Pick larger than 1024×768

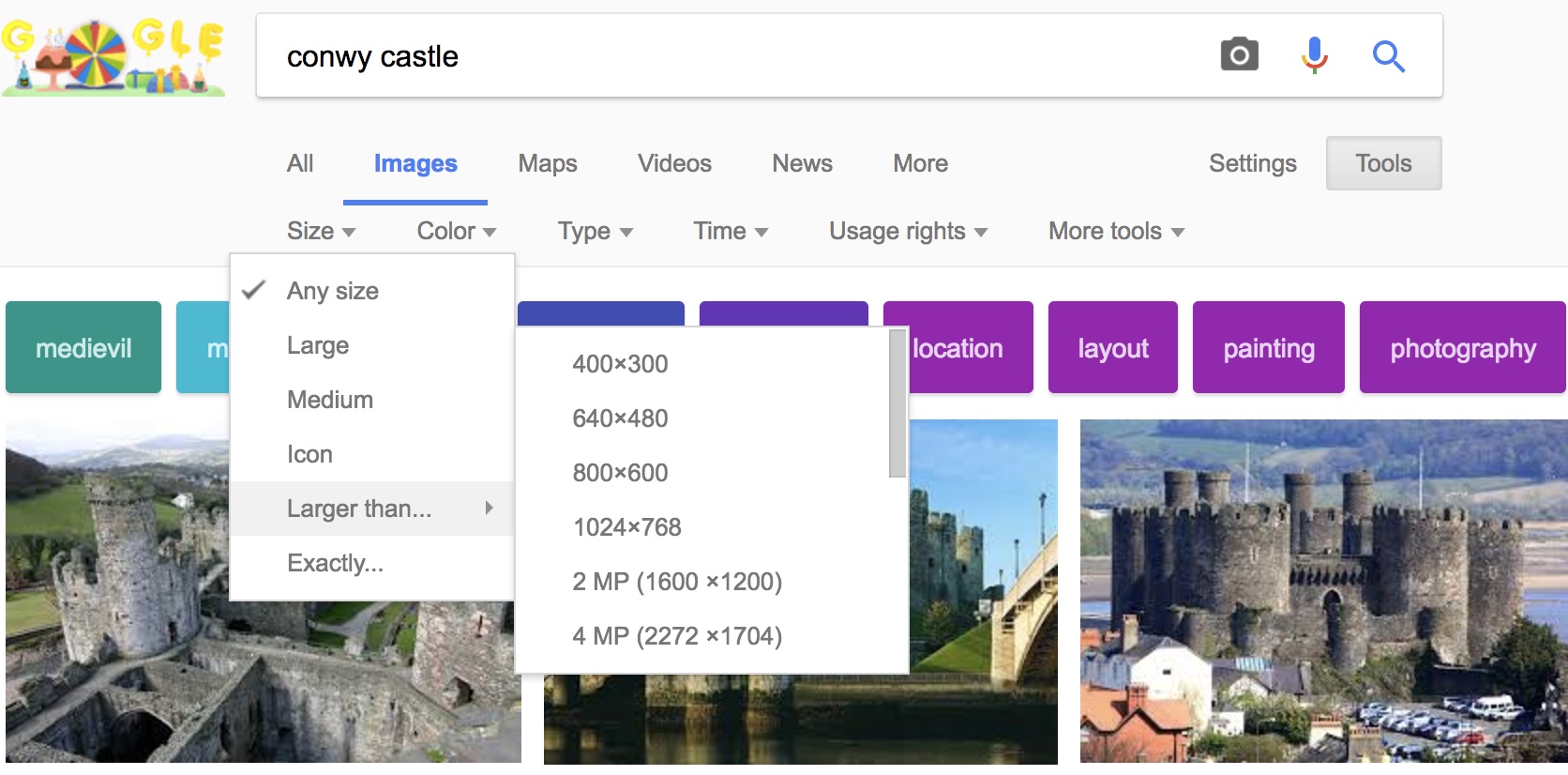[x=701, y=527]
